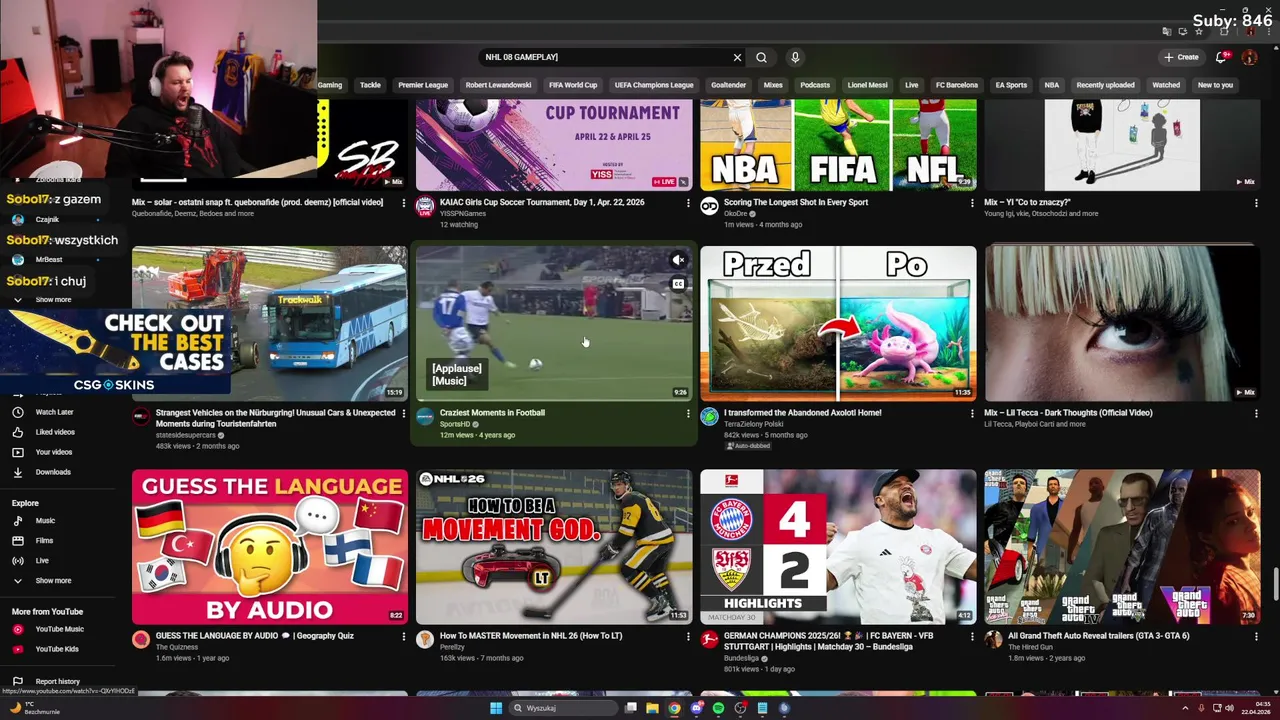
Task: Open the Bayern 4-2 highlights thumbnail
Action: [x=838, y=547]
